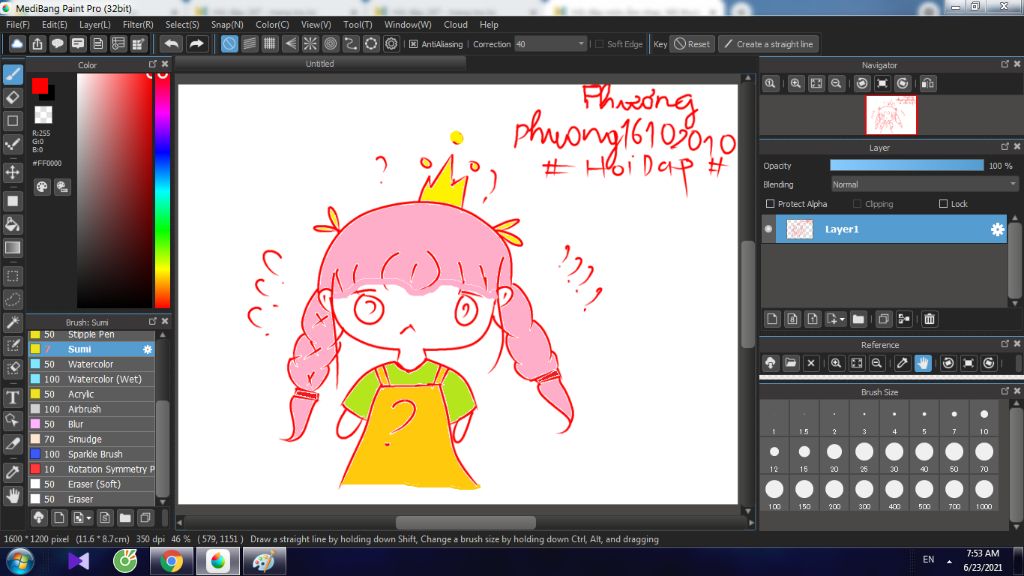Enable the Clipping checkbox
1024x576 pixels.
click(857, 204)
